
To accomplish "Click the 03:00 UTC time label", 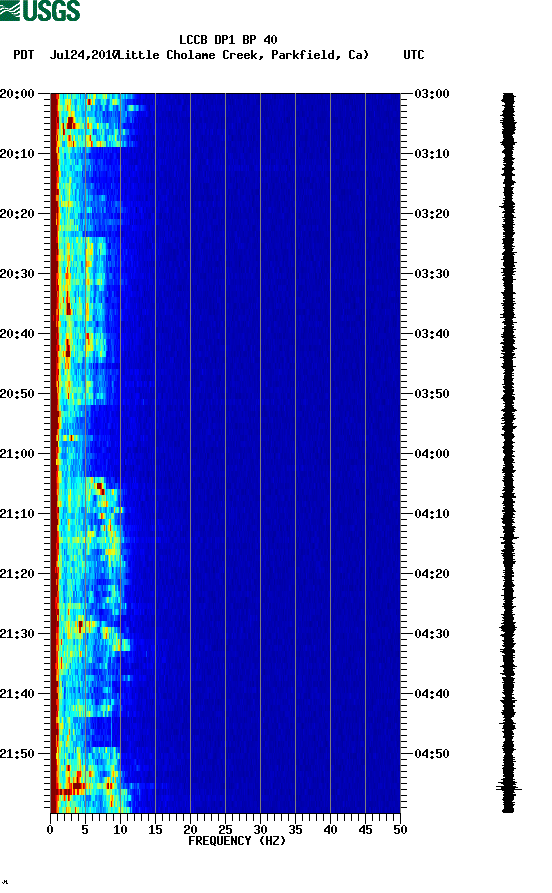I will tap(432, 93).
